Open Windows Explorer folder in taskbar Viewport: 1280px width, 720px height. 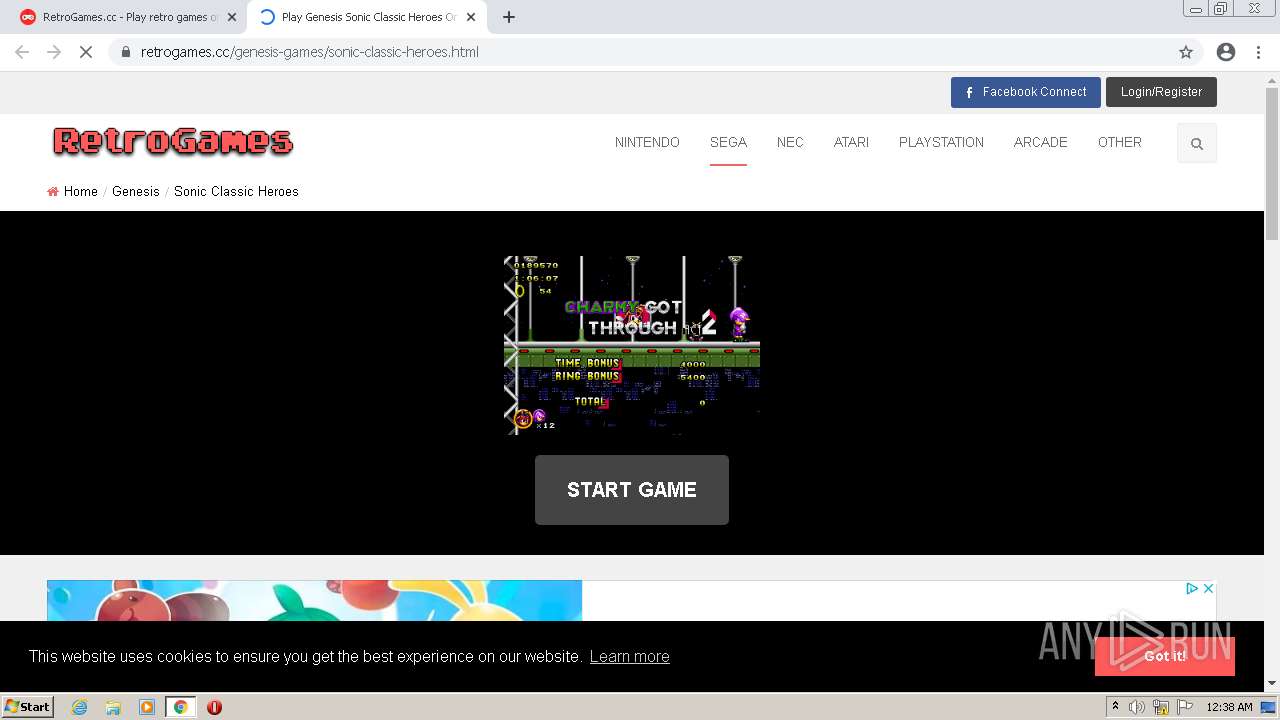coord(113,707)
